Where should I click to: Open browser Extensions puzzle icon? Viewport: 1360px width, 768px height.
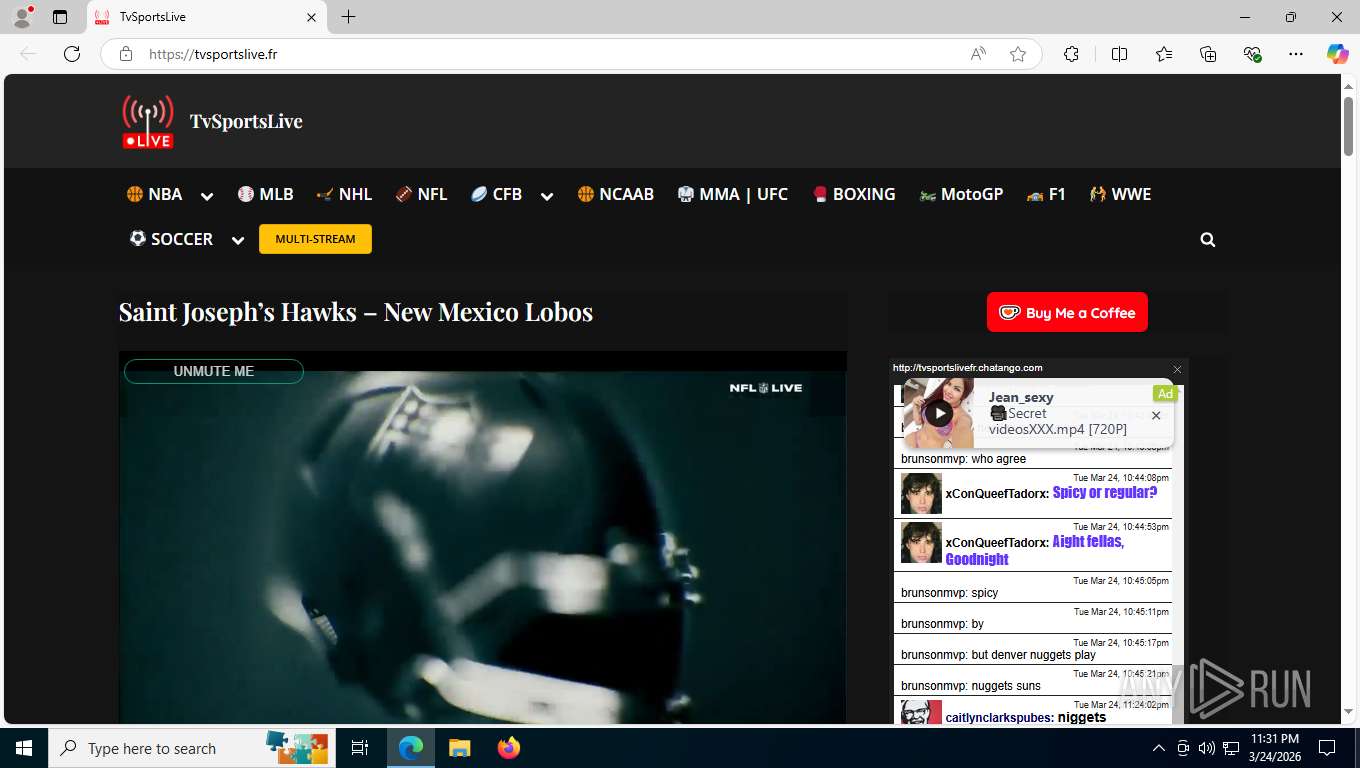point(1071,54)
